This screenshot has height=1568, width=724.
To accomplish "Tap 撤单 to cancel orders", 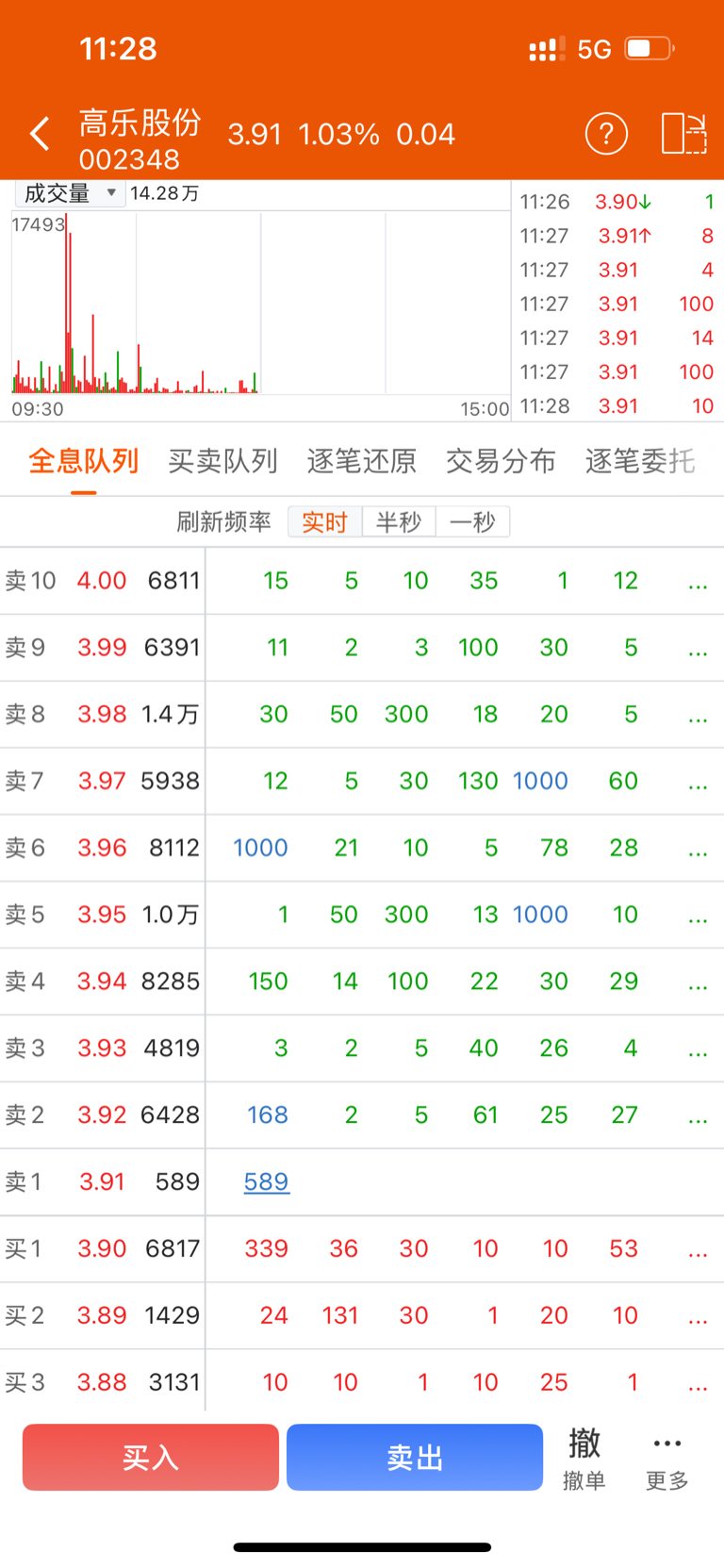I will [x=584, y=1458].
